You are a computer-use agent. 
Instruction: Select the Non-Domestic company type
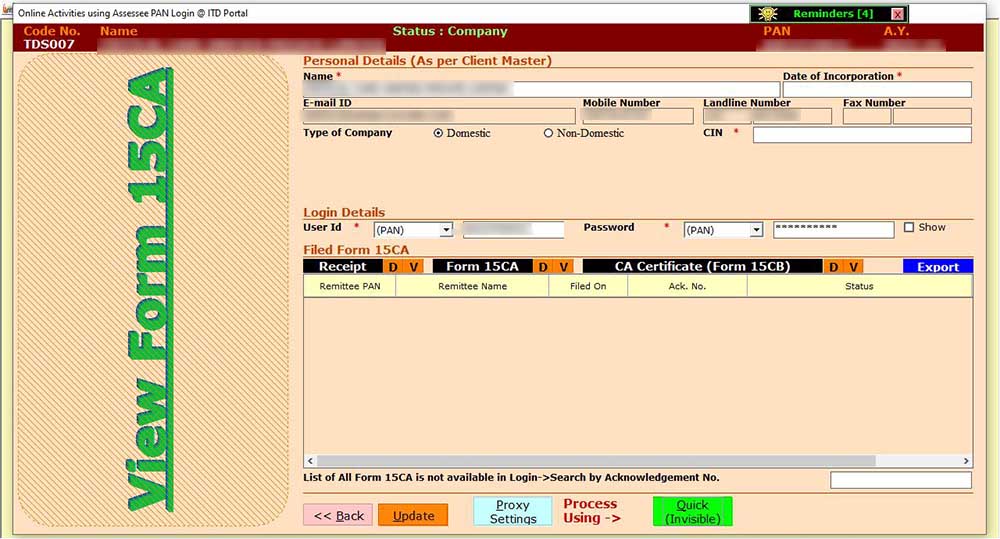point(548,134)
